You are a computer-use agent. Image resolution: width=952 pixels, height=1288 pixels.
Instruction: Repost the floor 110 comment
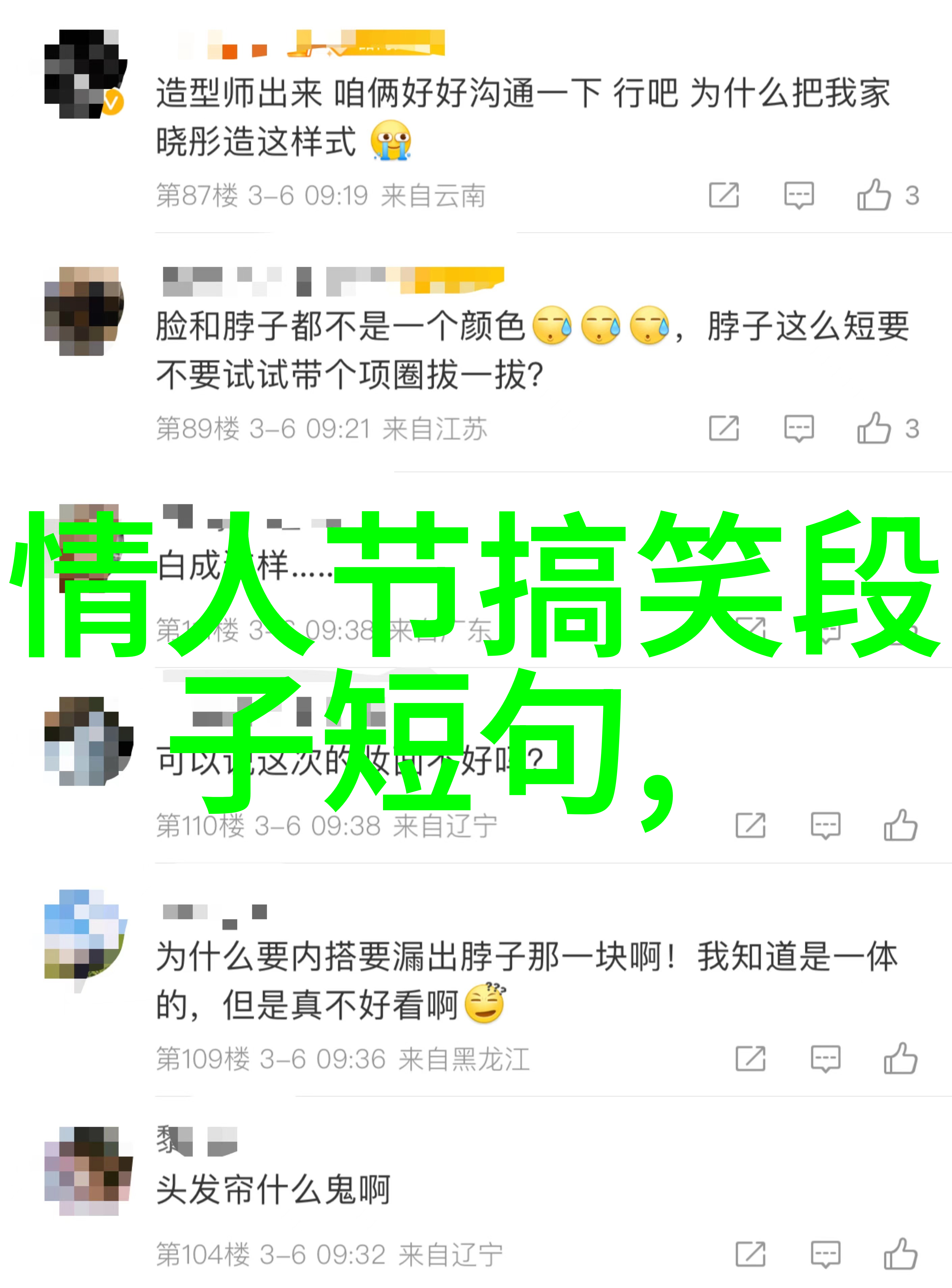(750, 825)
